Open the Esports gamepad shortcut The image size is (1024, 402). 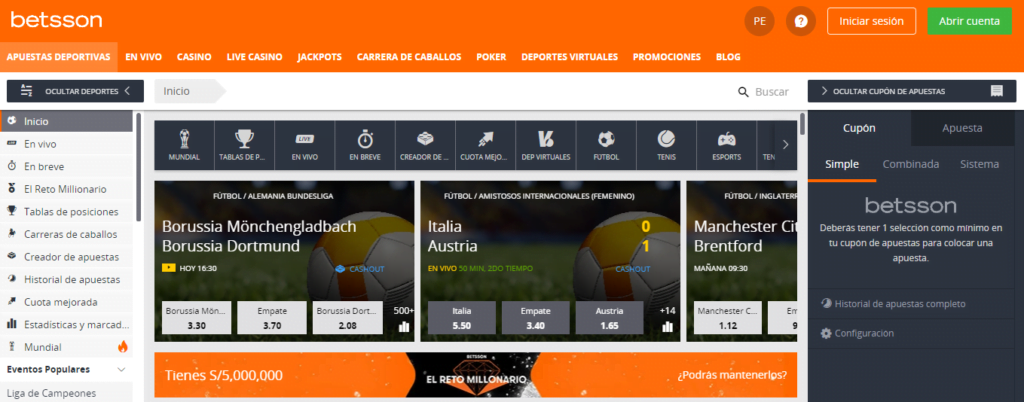[x=726, y=145]
